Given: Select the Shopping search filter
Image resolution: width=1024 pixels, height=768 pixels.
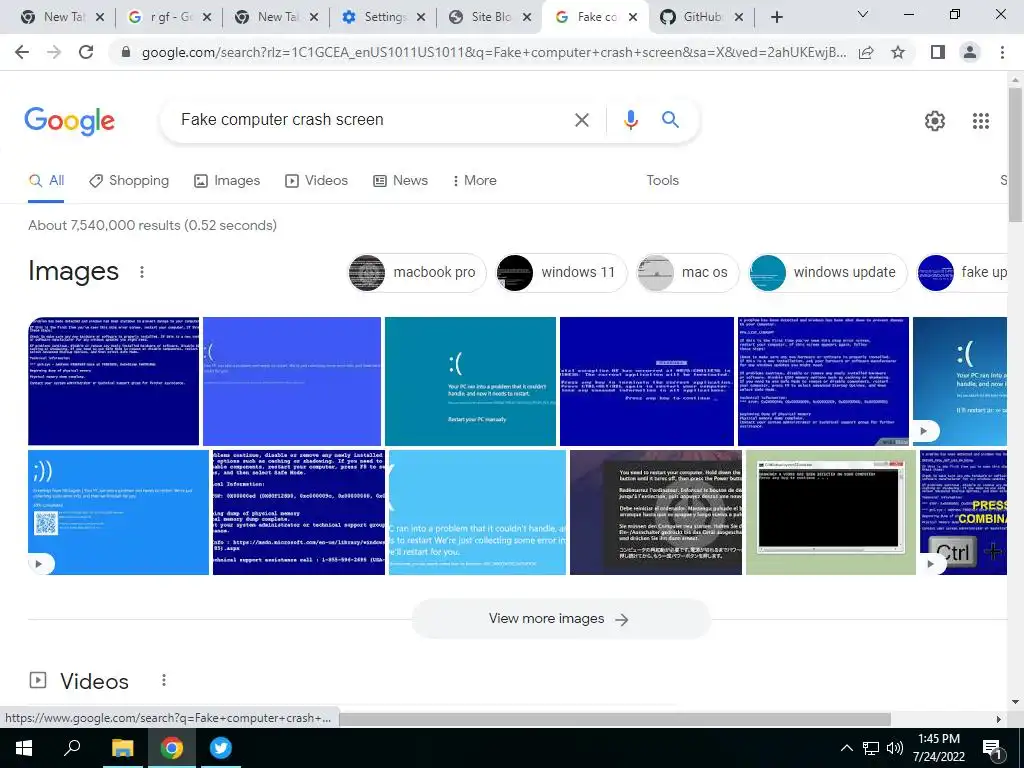Looking at the screenshot, I should (x=129, y=181).
